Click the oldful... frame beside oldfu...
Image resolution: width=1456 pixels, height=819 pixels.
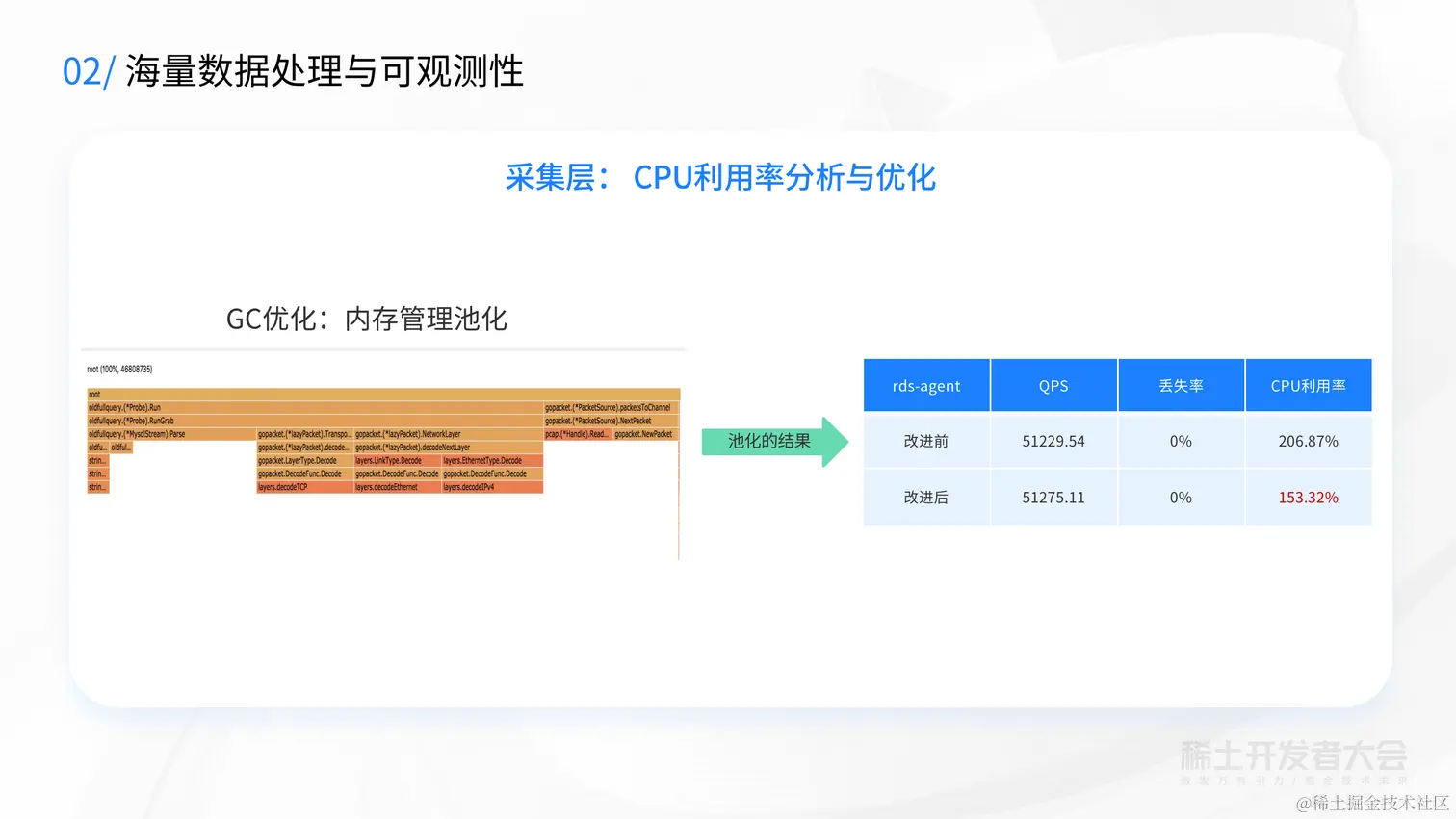coord(121,448)
